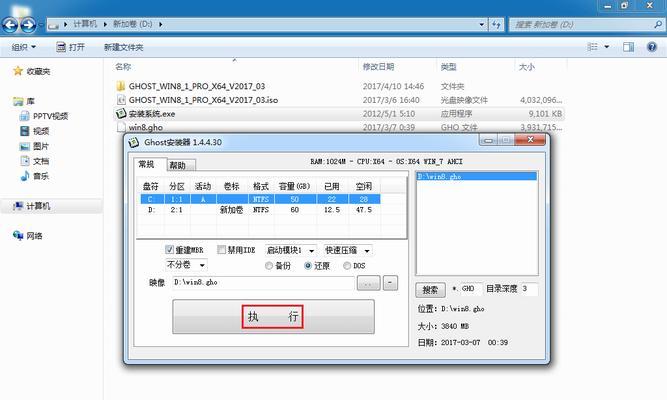The width and height of the screenshot is (667, 400).
Task: Sort by the 大小 column header
Action: (x=527, y=67)
